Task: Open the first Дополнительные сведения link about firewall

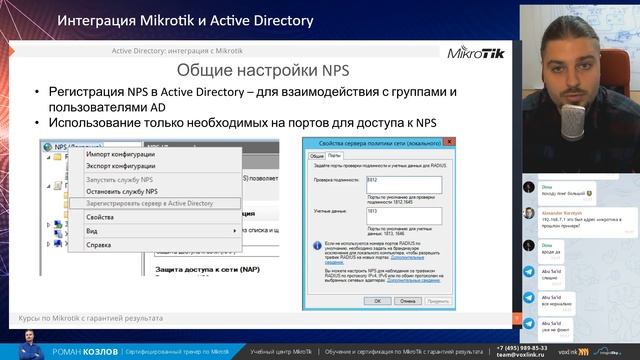Action: (x=407, y=258)
